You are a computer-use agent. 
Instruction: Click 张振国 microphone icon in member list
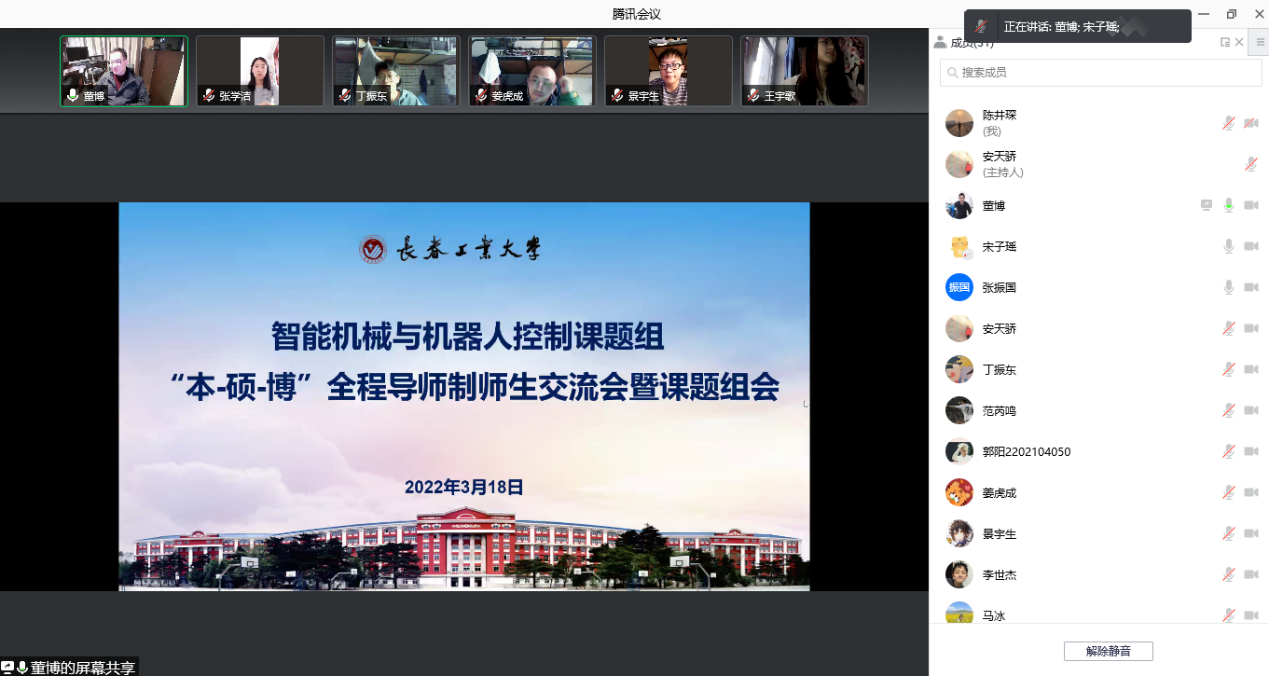point(1228,287)
